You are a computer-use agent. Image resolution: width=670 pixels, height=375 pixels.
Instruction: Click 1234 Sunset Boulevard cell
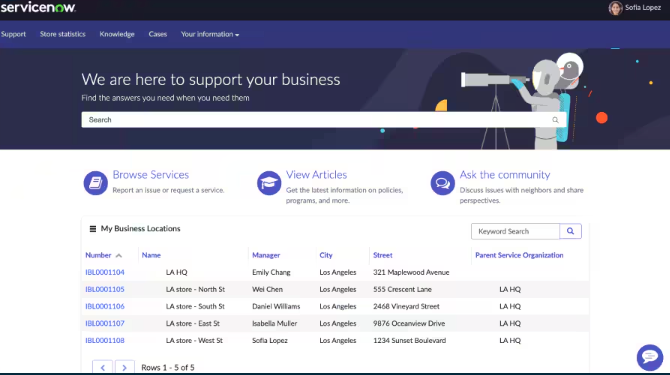click(x=409, y=340)
